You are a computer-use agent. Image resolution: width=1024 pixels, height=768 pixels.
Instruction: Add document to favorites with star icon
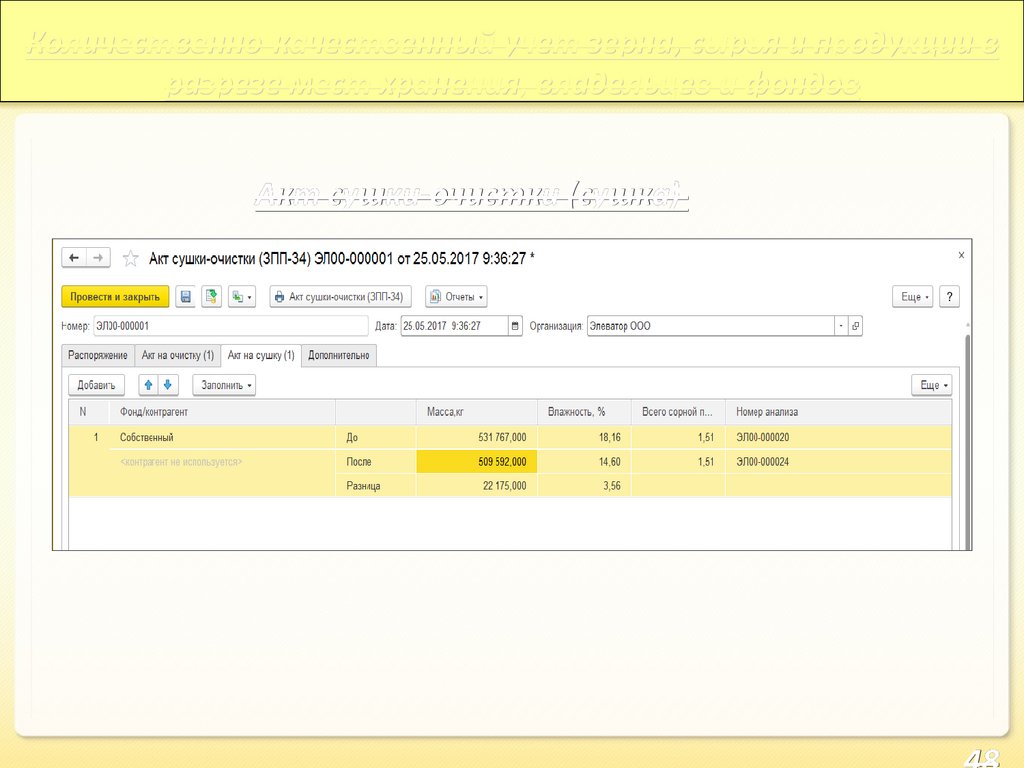130,259
